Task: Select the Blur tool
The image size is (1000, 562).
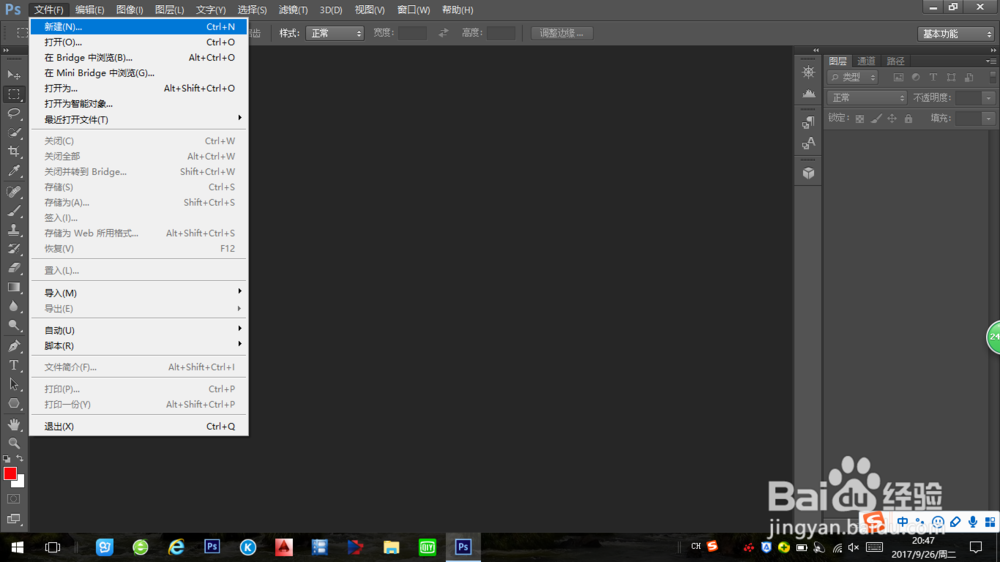Action: pyautogui.click(x=13, y=307)
